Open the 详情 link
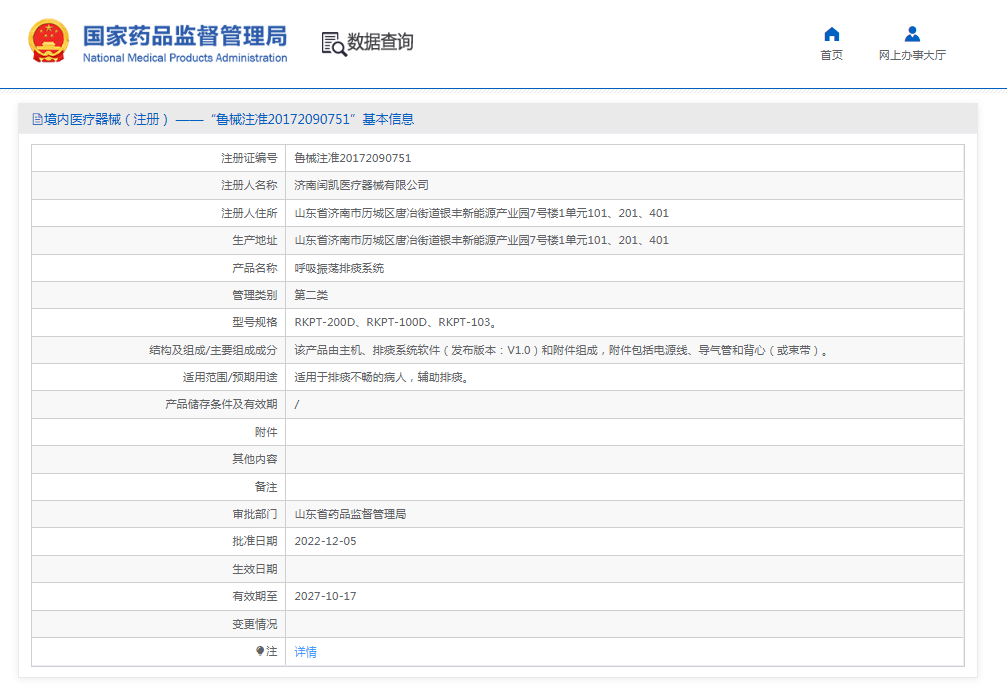 (305, 652)
